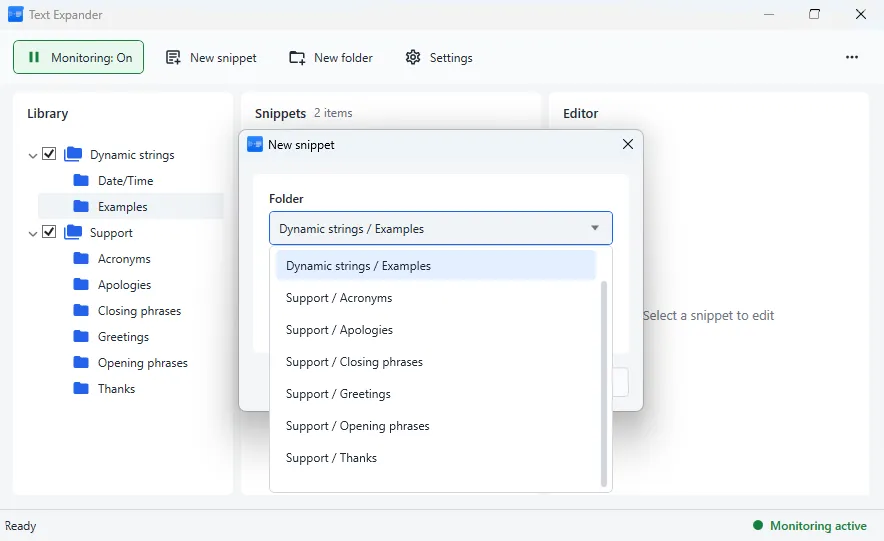The height and width of the screenshot is (541, 884).
Task: Click the Greetings folder icon
Action: coord(81,336)
